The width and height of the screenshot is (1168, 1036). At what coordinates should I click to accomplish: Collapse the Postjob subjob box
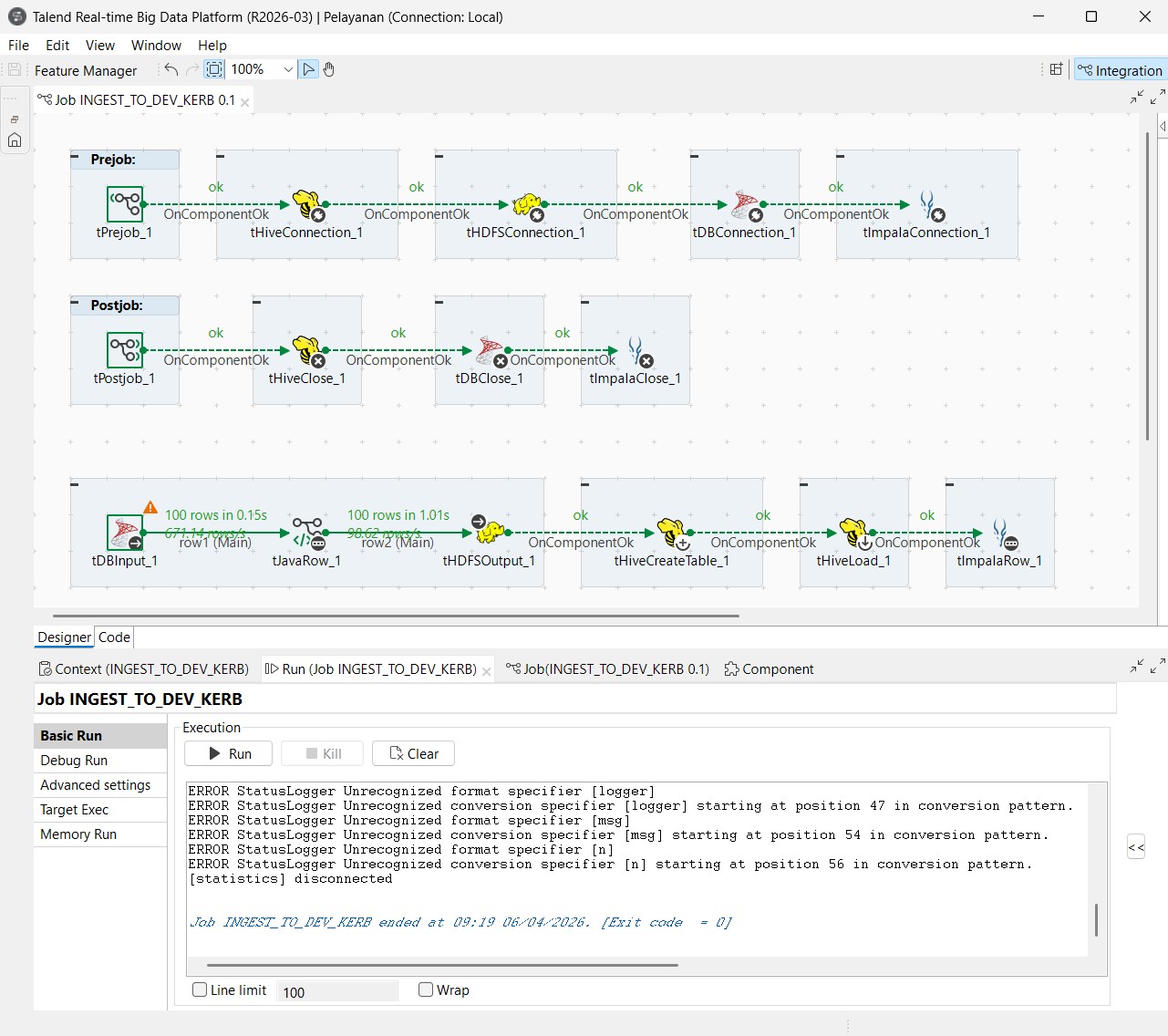click(75, 303)
